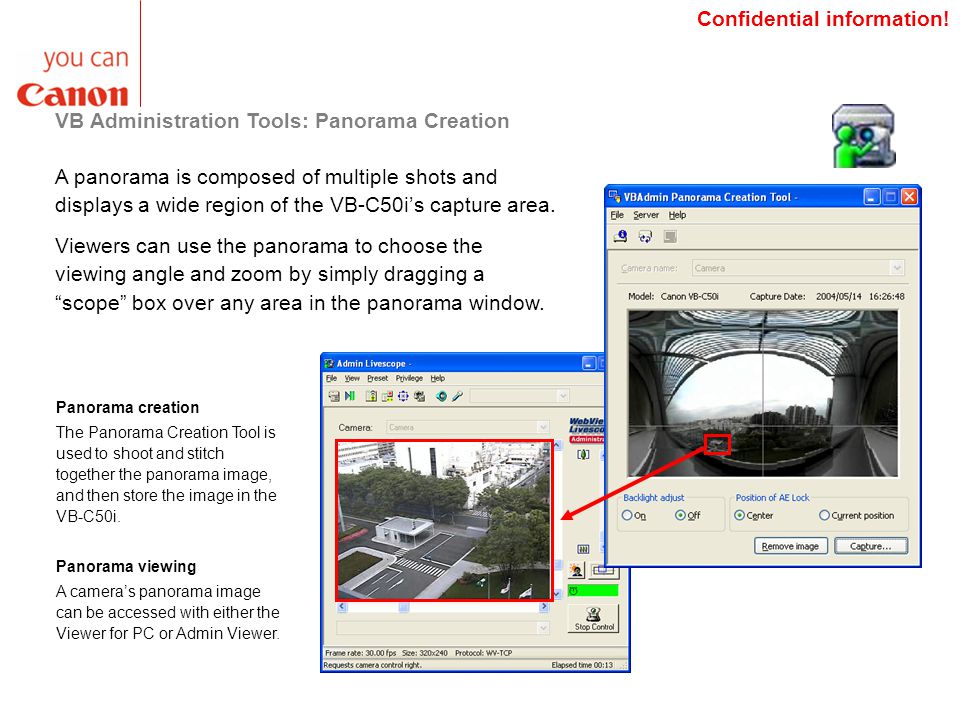Click the green zoom bracket icon beside video

coord(583,454)
